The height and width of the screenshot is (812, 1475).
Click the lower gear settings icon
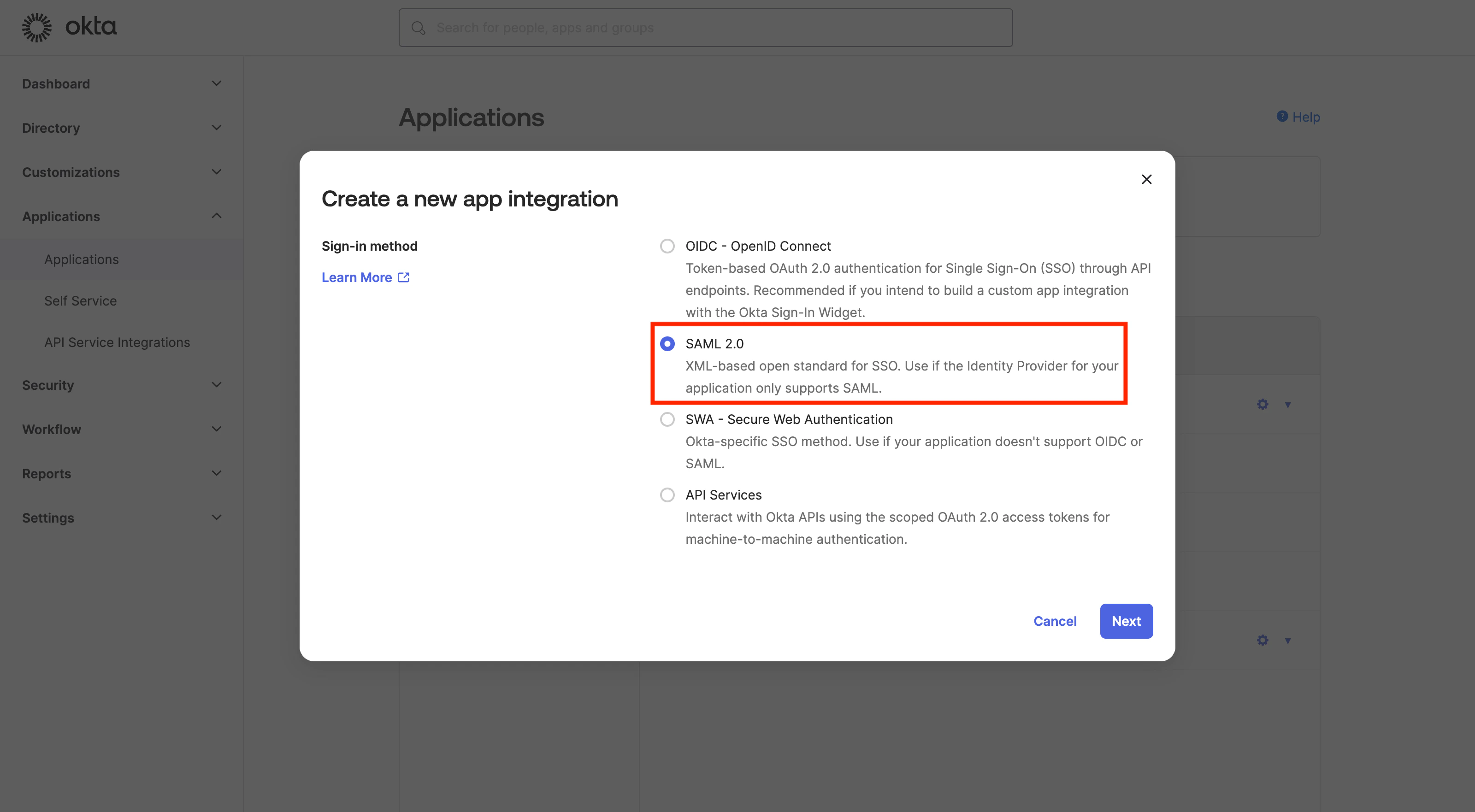(x=1263, y=640)
